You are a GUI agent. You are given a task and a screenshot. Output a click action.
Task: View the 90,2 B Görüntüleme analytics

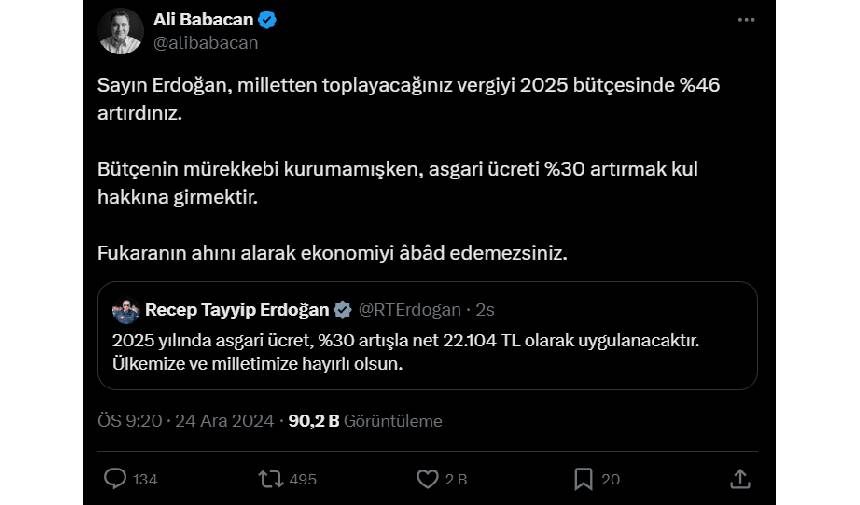point(365,421)
